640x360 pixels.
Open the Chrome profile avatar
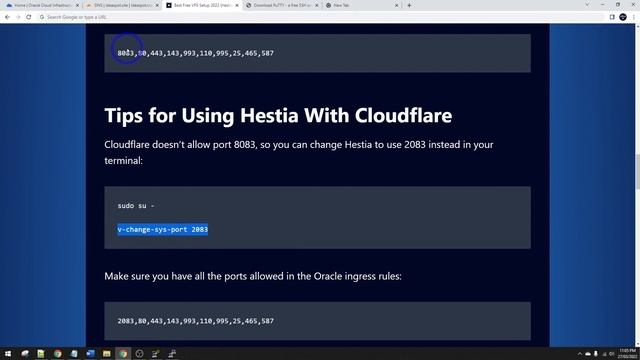click(623, 17)
